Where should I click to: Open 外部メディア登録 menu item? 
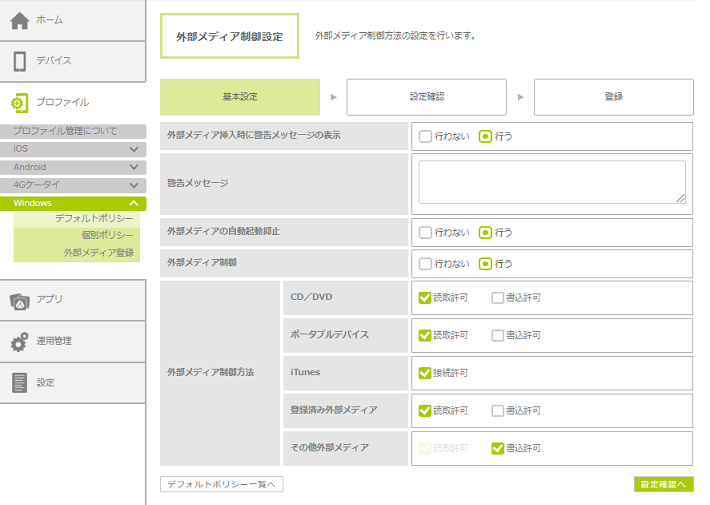(x=98, y=253)
